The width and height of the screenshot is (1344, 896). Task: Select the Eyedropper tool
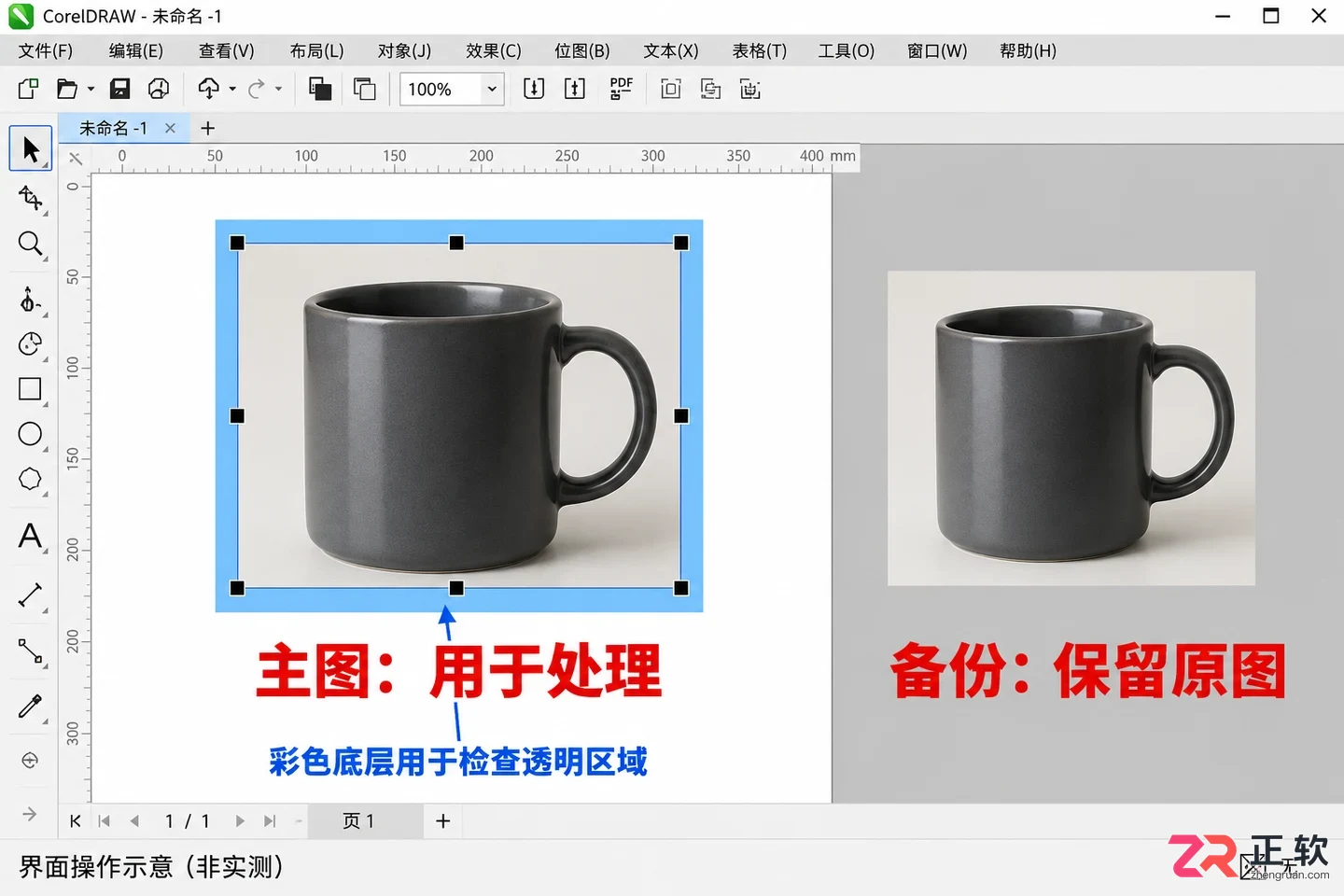point(31,706)
